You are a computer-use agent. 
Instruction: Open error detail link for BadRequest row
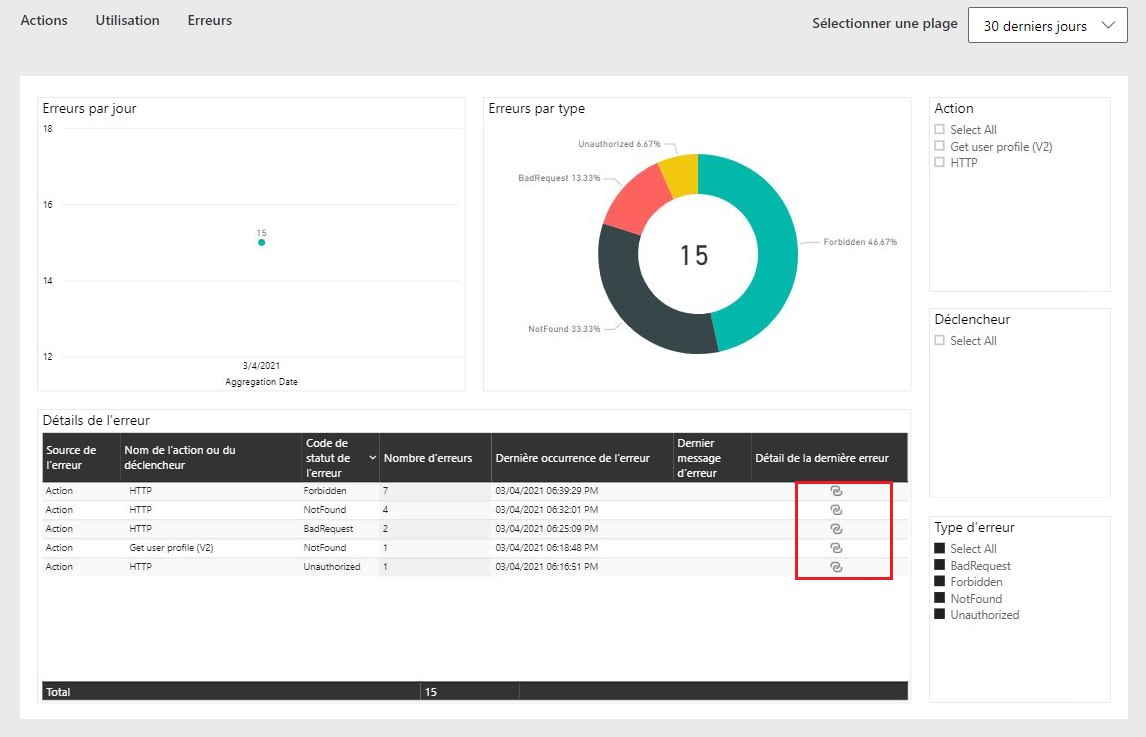pyautogui.click(x=836, y=529)
